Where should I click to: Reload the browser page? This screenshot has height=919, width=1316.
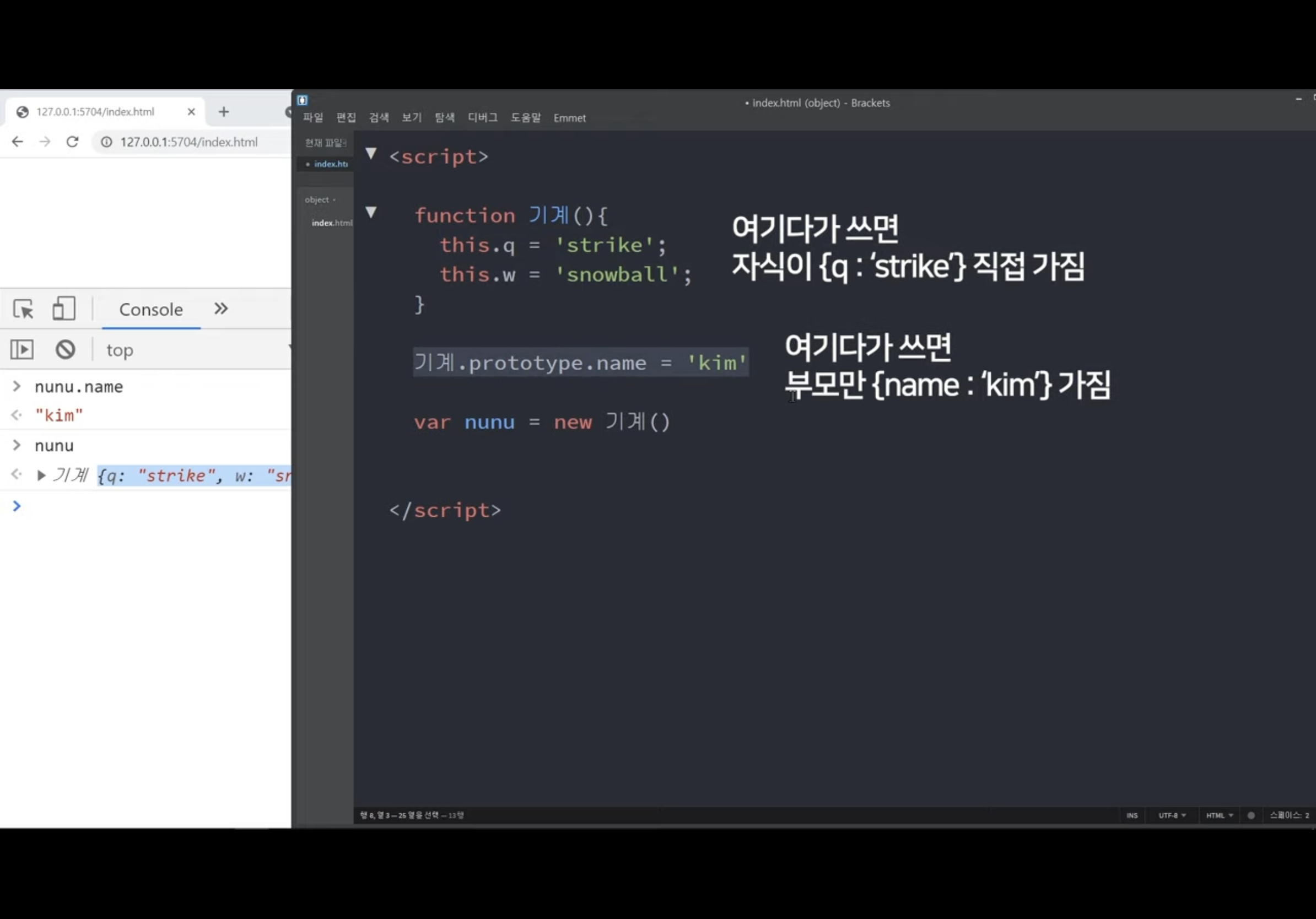[x=72, y=142]
